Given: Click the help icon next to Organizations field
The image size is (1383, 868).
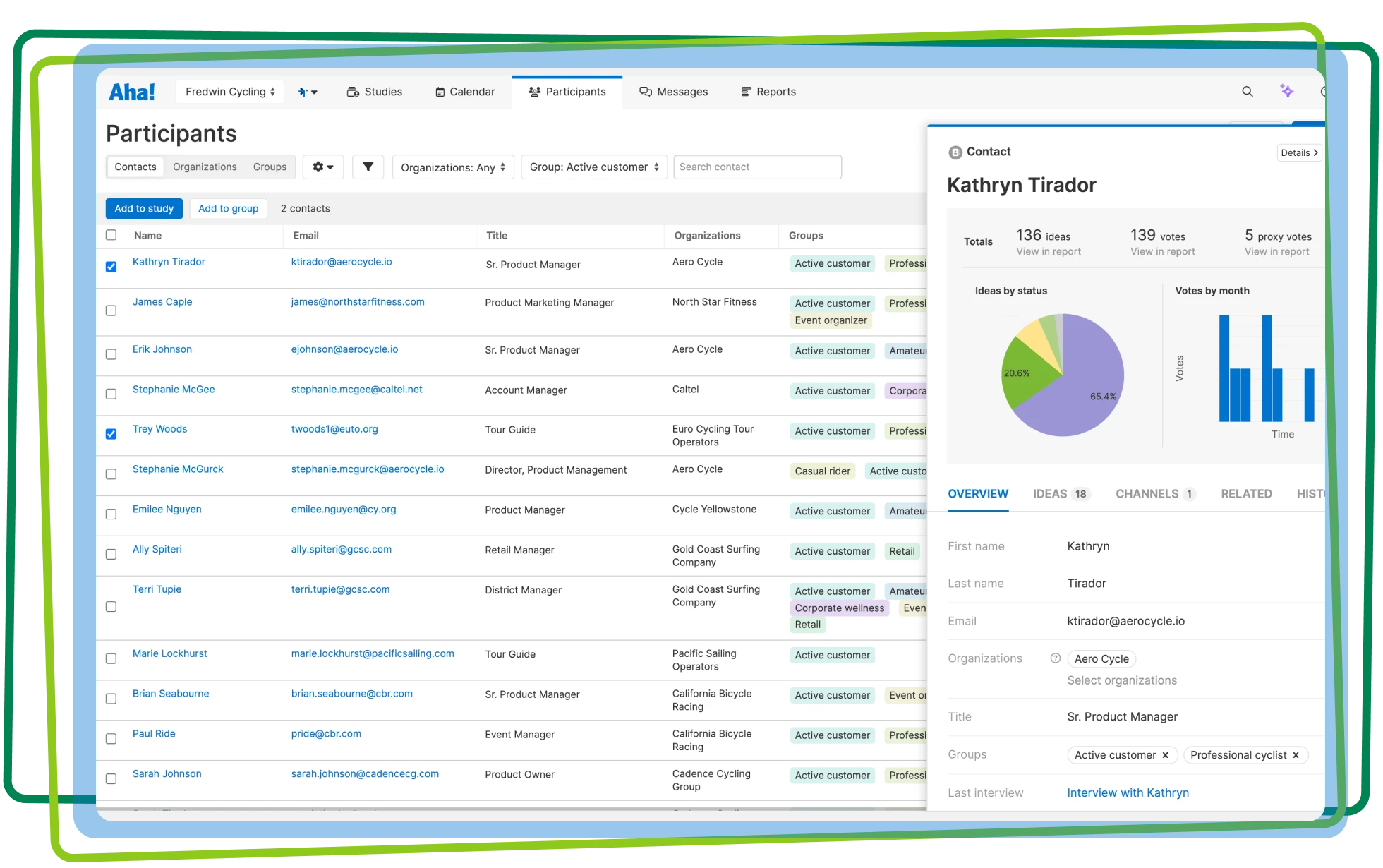Looking at the screenshot, I should [1055, 658].
